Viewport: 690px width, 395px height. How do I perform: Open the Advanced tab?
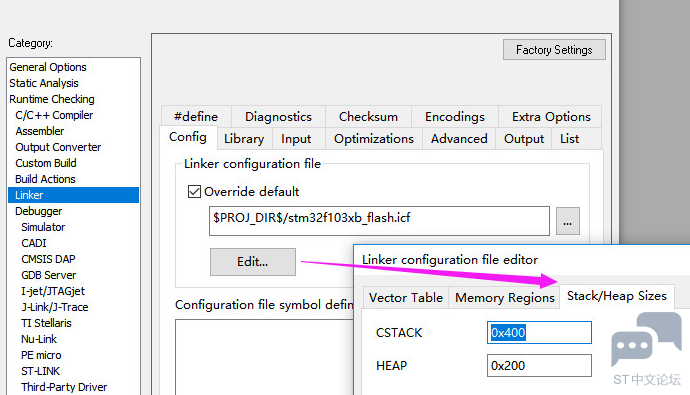pos(459,139)
